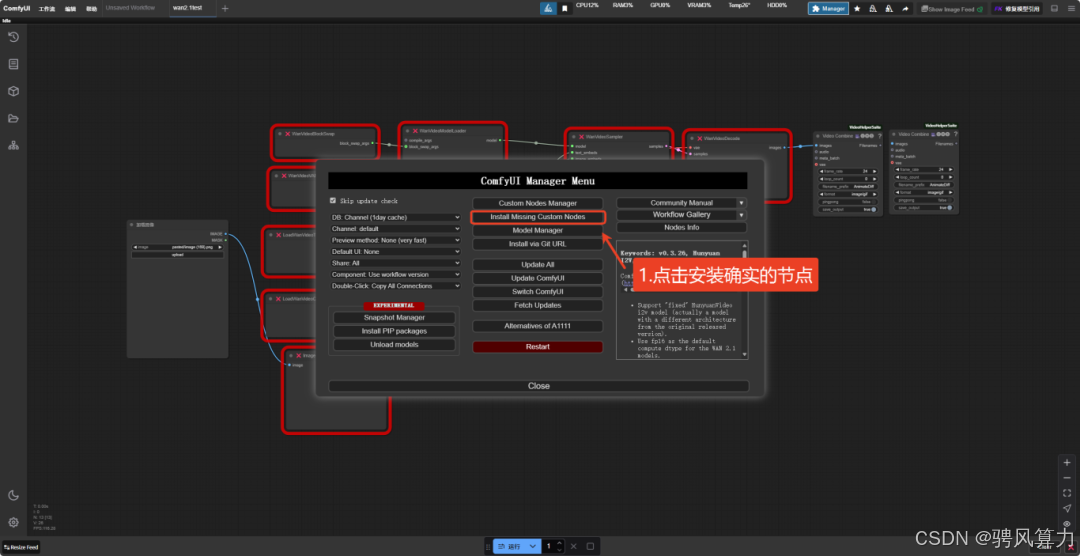Click Install via Git URL

click(x=538, y=244)
